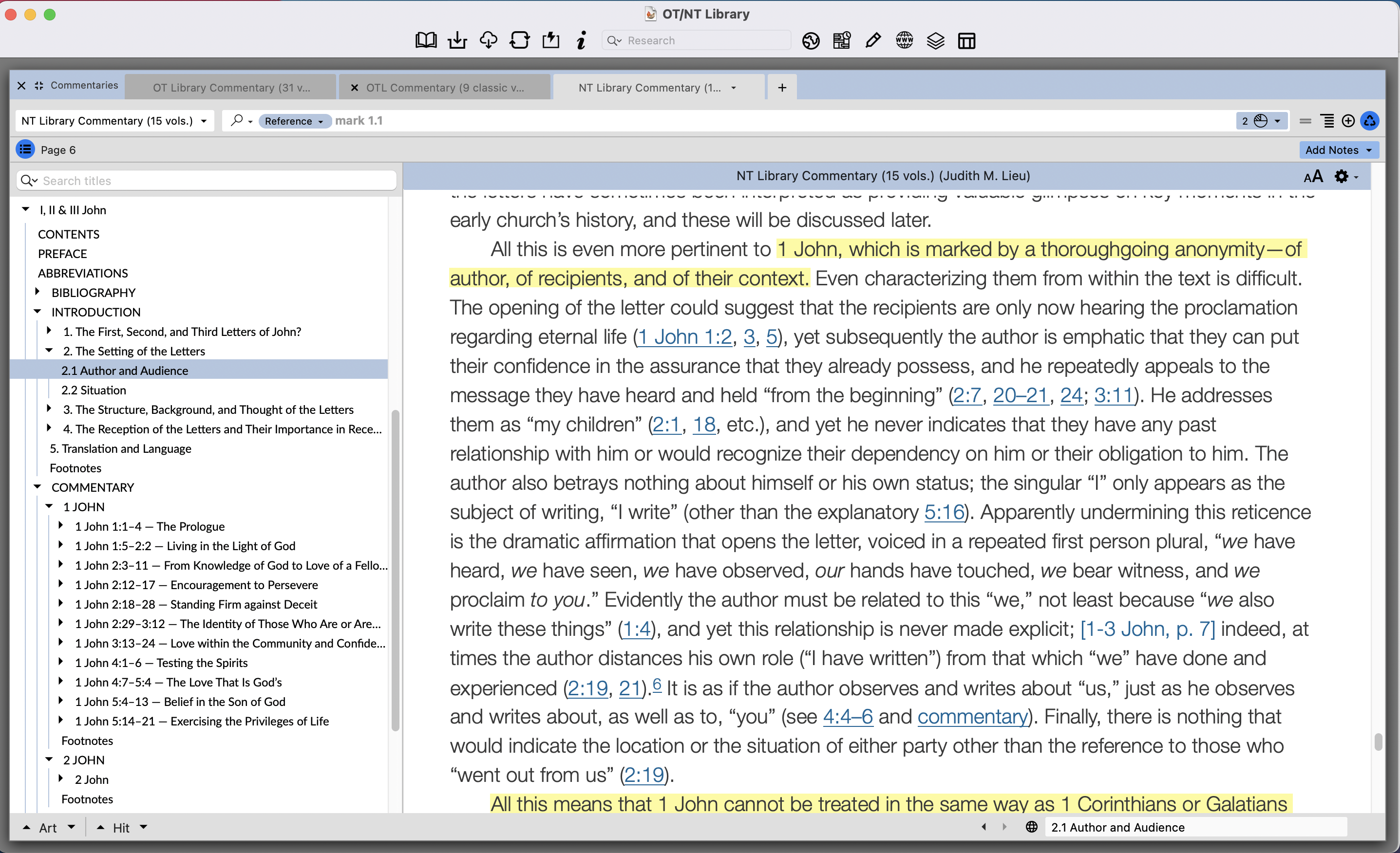Open the Add Notes button
The image size is (1400, 853).
coord(1338,149)
